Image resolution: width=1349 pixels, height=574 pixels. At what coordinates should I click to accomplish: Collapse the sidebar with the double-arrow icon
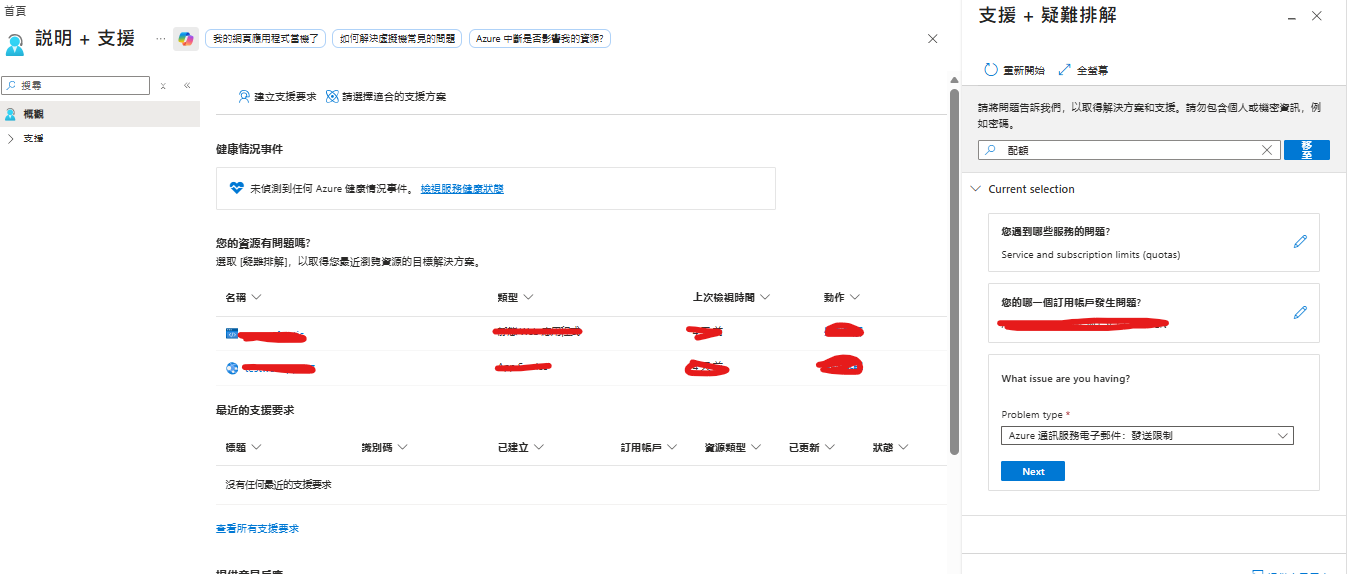tap(187, 86)
